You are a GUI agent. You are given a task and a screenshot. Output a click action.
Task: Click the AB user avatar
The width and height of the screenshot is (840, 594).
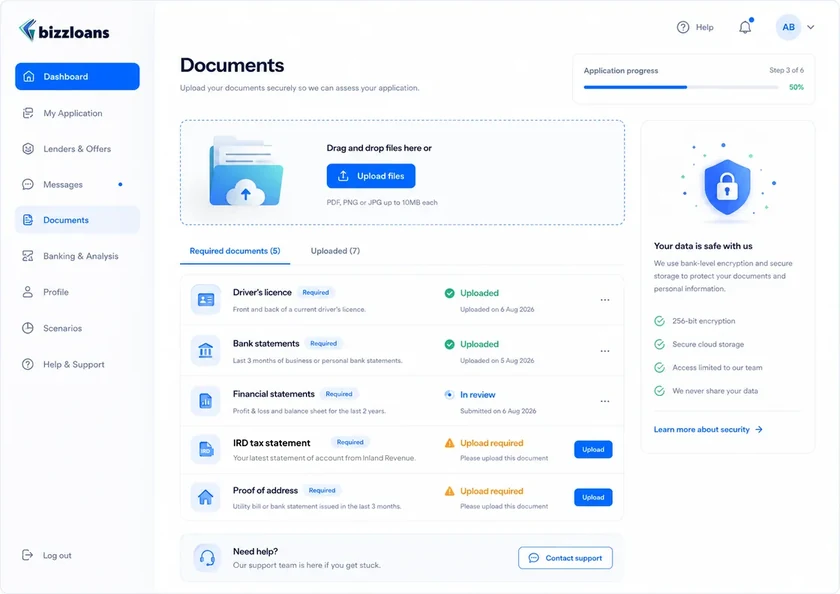pyautogui.click(x=788, y=27)
